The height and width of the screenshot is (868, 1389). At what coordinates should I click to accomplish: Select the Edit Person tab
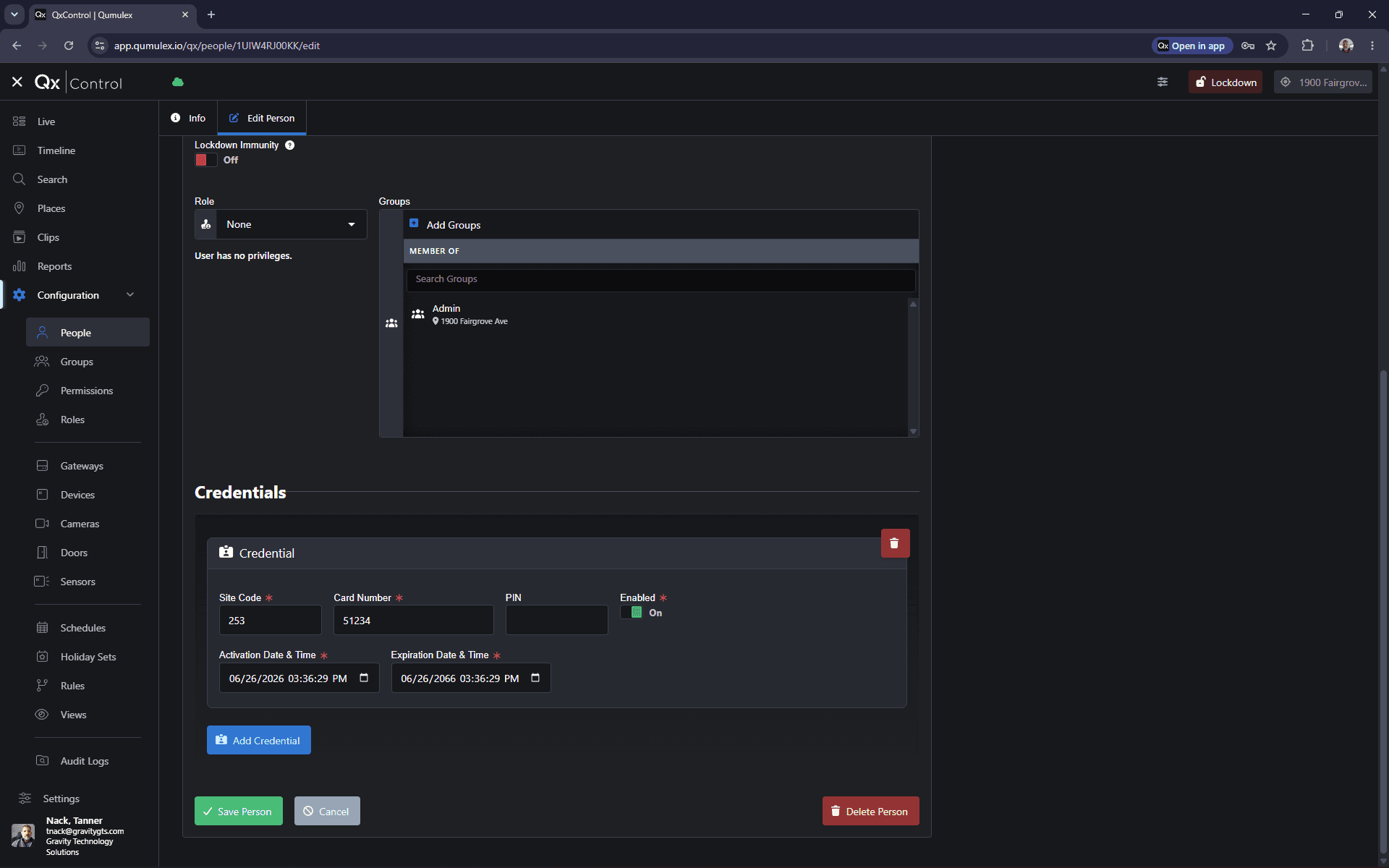pyautogui.click(x=262, y=118)
